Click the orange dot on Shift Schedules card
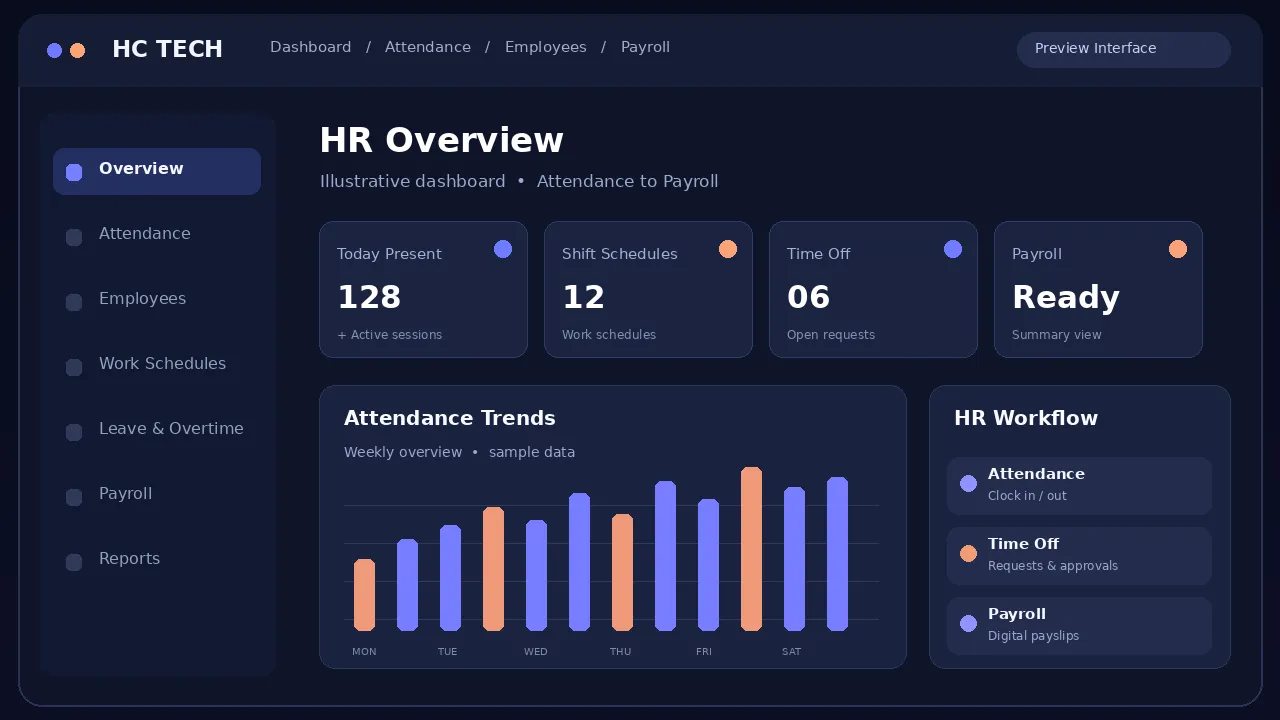The width and height of the screenshot is (1280, 720). click(728, 249)
